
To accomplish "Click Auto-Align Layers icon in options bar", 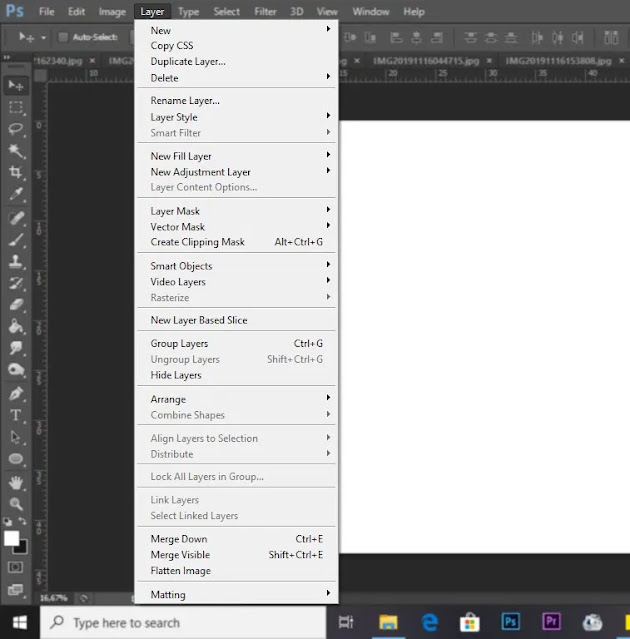I will 611,37.
